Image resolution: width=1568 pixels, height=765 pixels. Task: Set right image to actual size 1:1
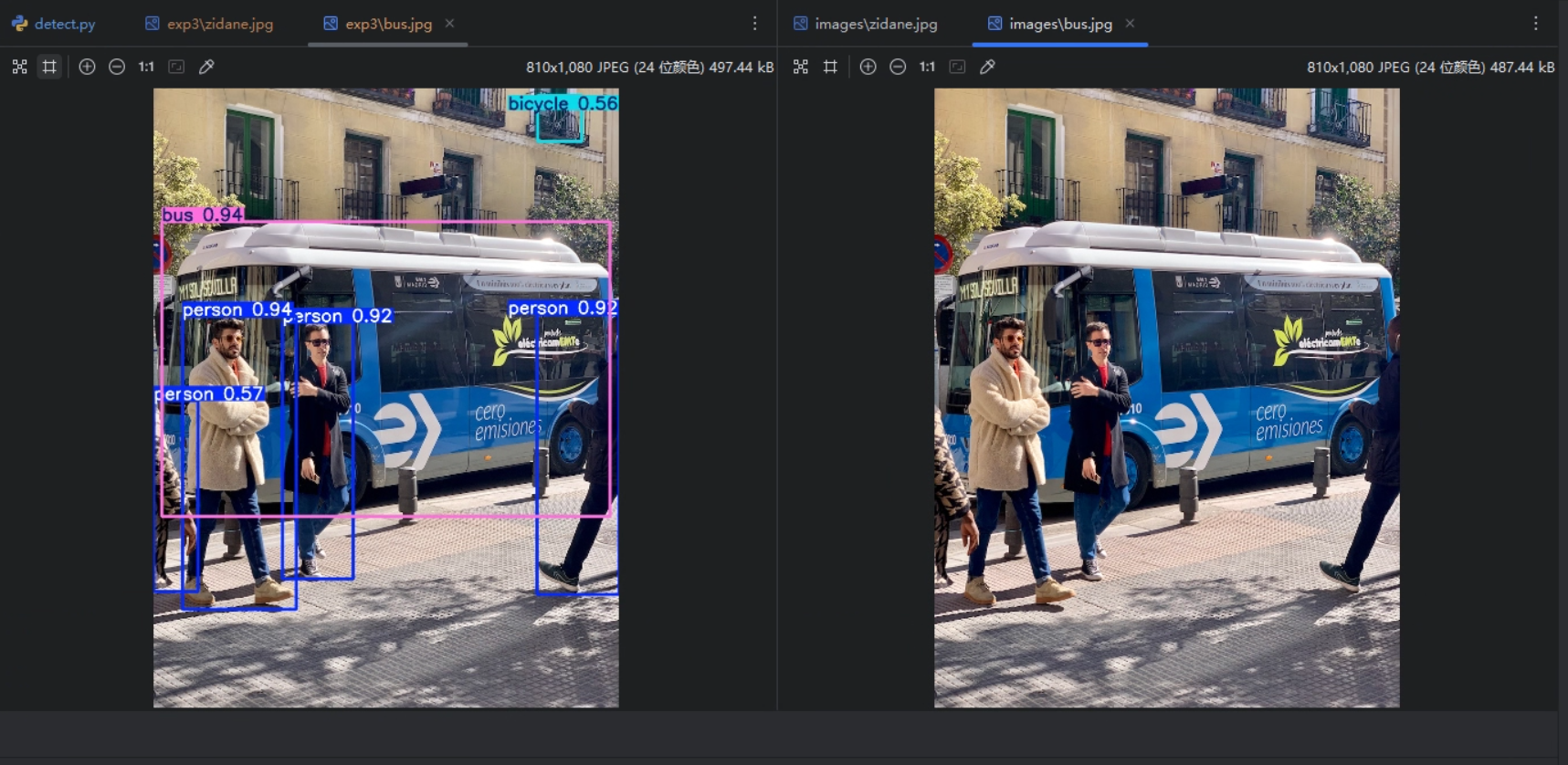927,67
